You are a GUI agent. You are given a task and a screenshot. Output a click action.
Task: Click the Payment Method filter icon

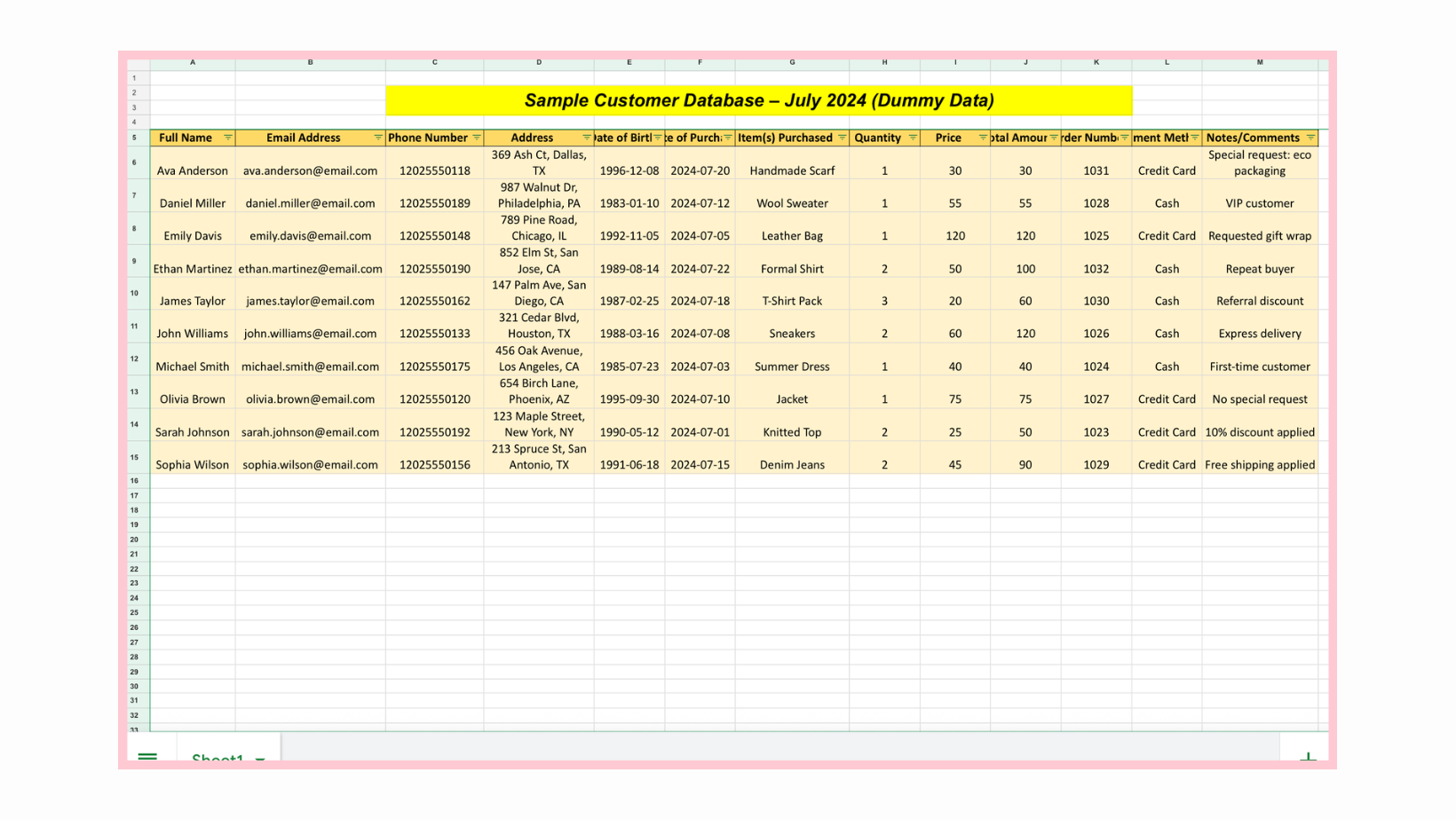[x=1195, y=138]
